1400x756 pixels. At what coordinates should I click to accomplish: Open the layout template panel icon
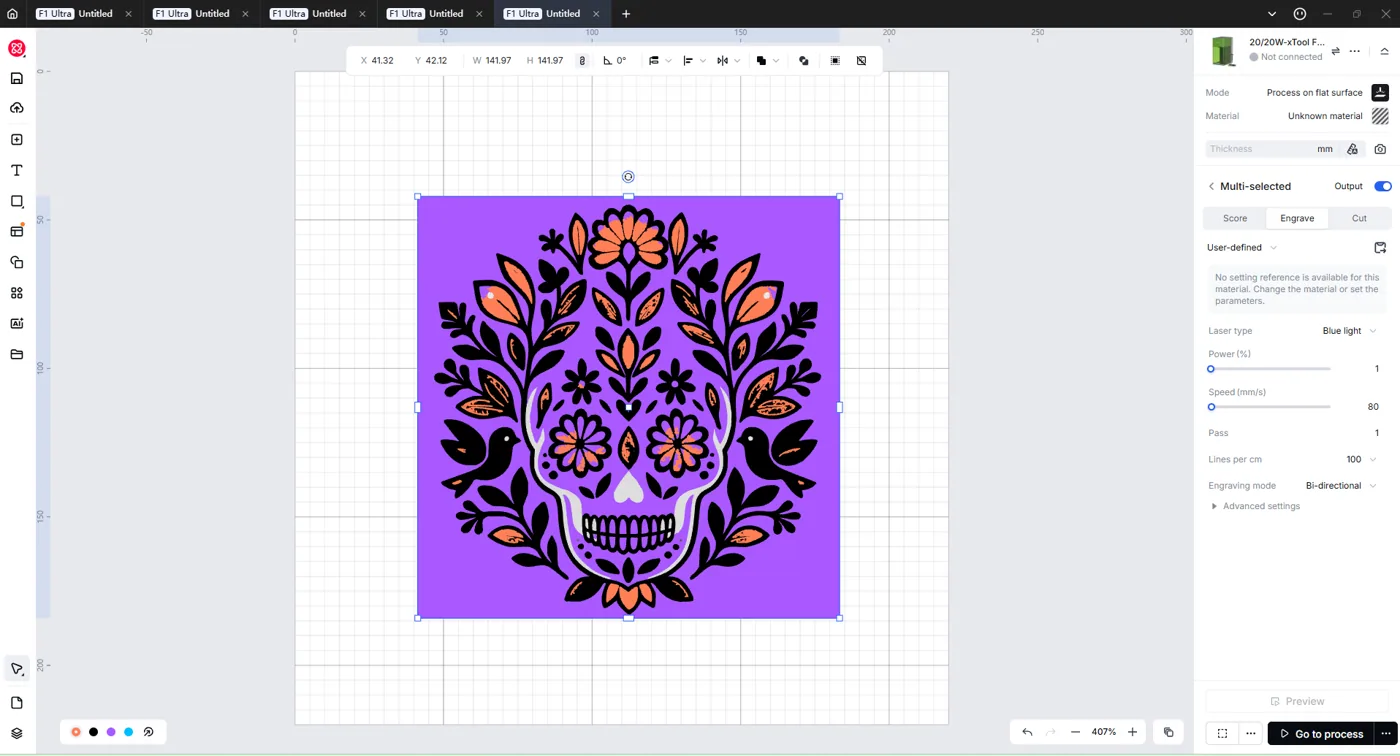(x=16, y=231)
